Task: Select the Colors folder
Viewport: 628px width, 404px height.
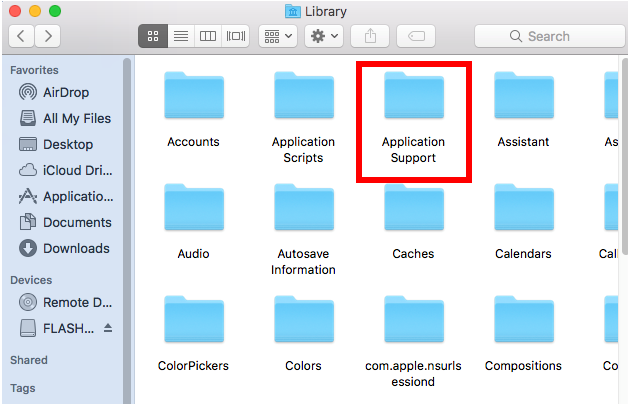Action: point(304,334)
